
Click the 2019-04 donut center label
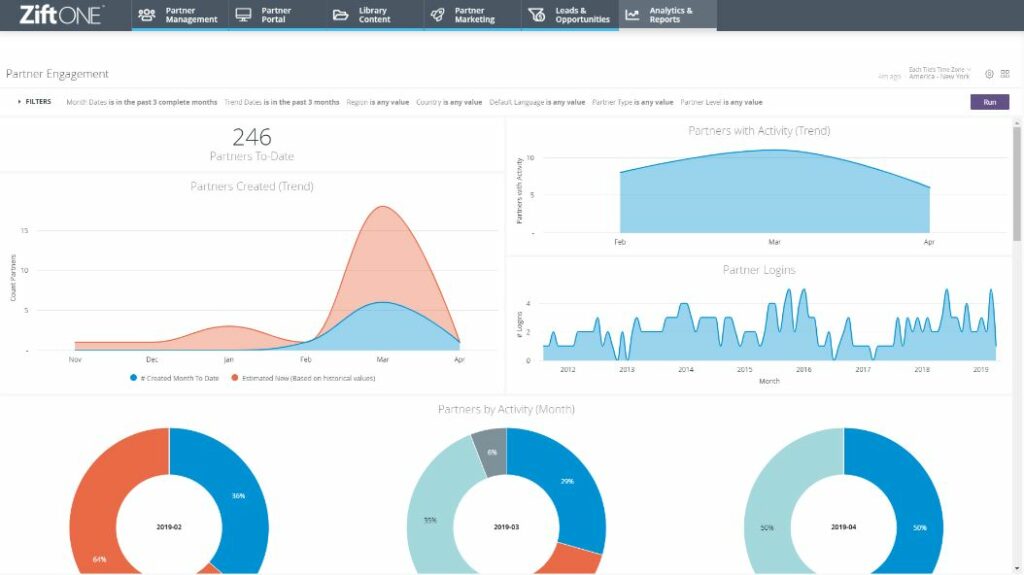pyautogui.click(x=844, y=527)
